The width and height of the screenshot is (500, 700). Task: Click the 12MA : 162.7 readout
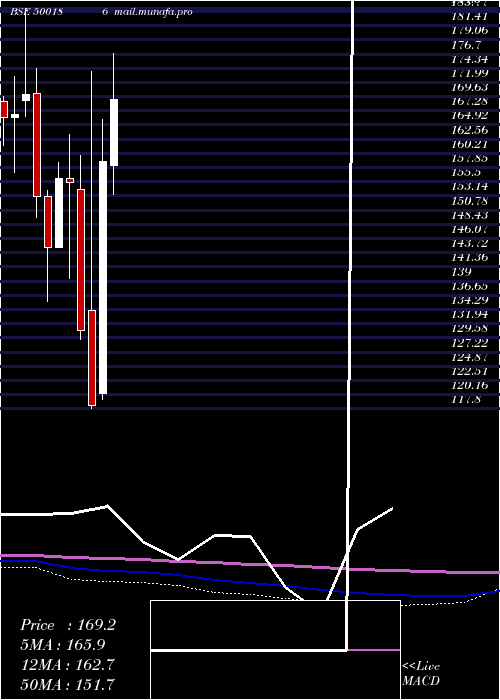pos(68,665)
